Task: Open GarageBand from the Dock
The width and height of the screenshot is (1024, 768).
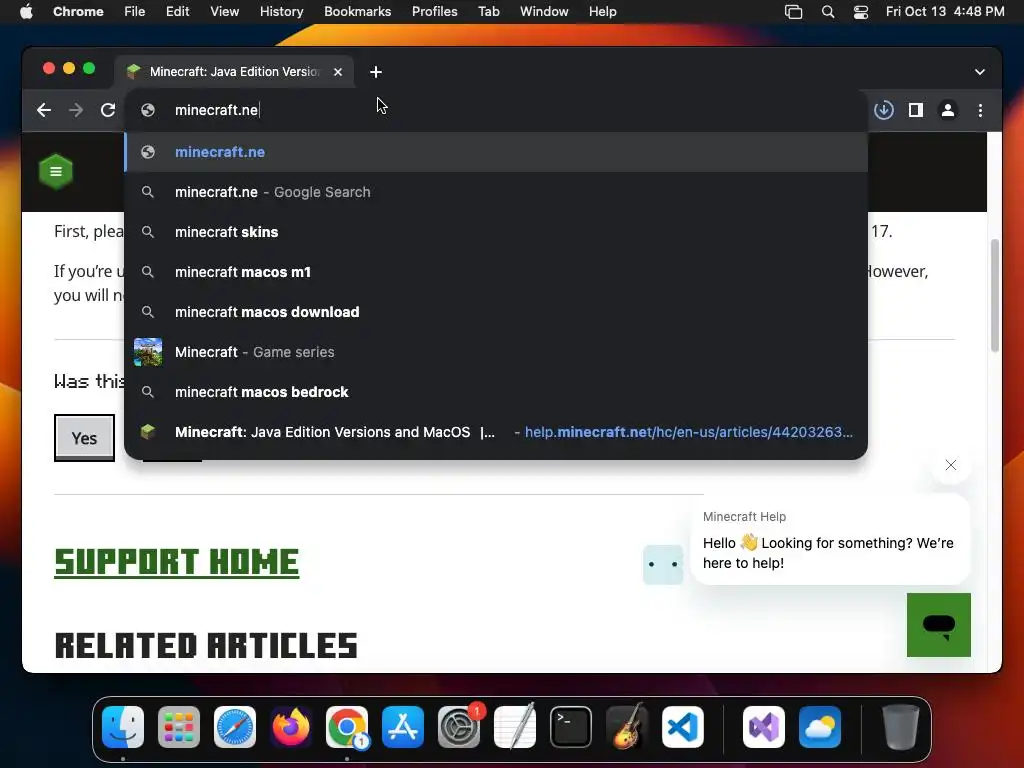Action: click(627, 727)
